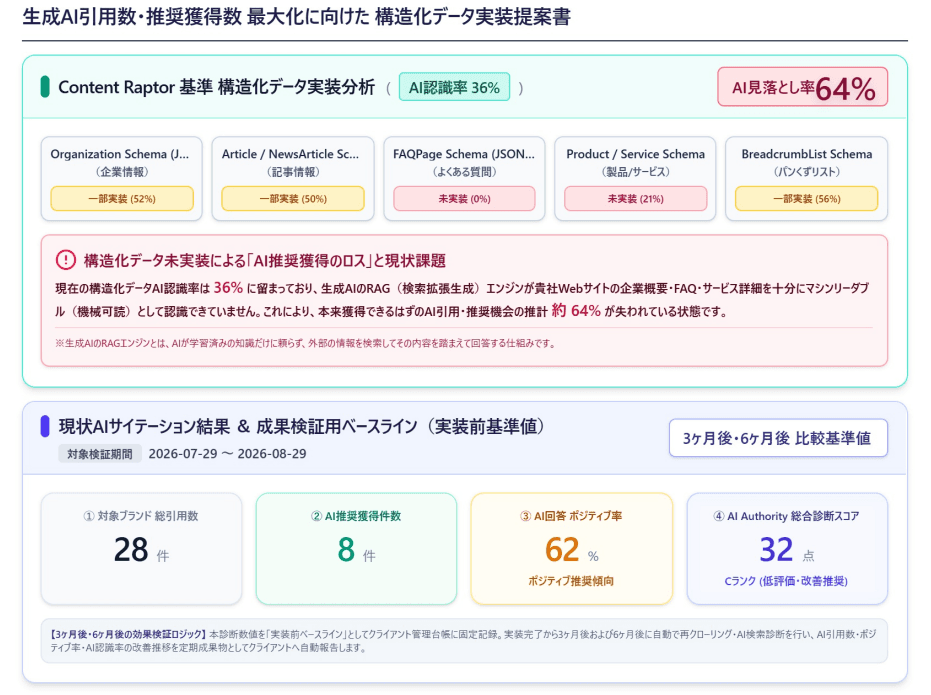Click the 構造化データ未実装による「AI推奨獲得のロス」と現状課題 heading

pyautogui.click(x=265, y=261)
